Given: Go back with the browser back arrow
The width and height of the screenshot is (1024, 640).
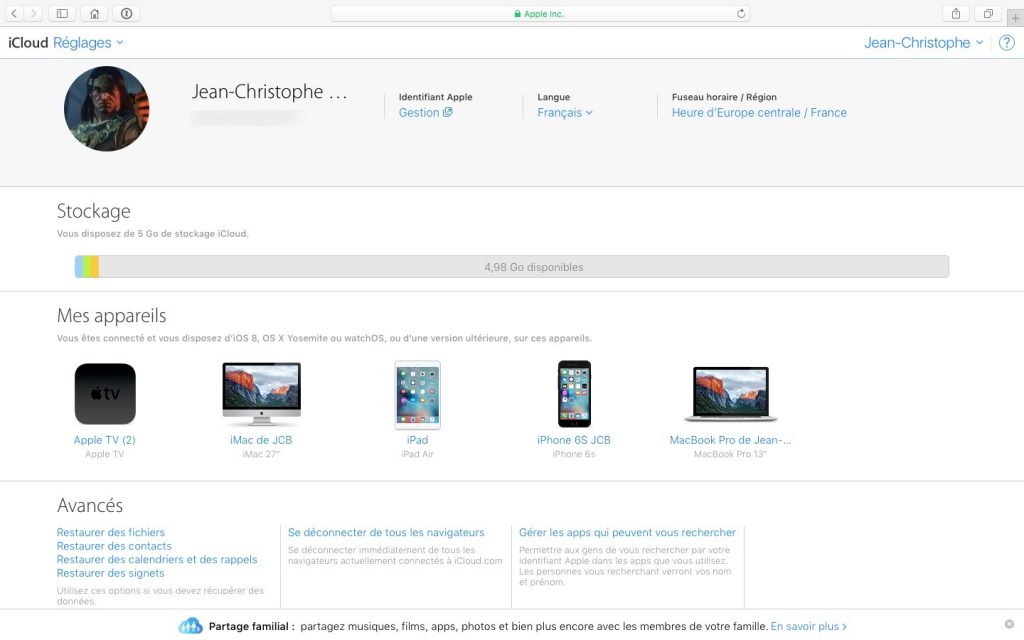Looking at the screenshot, I should point(14,13).
